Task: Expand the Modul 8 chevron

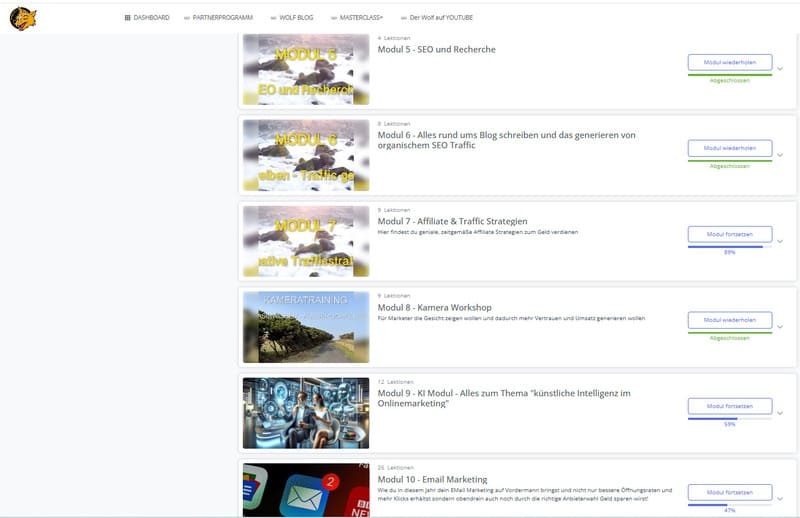Action: 780,327
